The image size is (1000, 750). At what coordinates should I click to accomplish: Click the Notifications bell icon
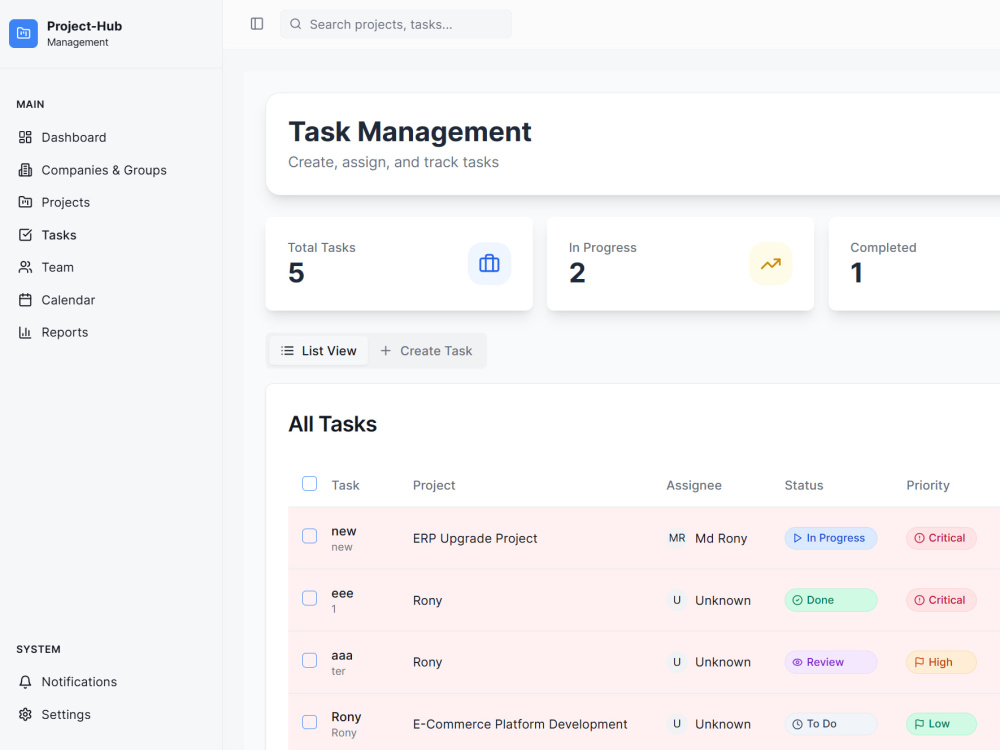tap(25, 682)
